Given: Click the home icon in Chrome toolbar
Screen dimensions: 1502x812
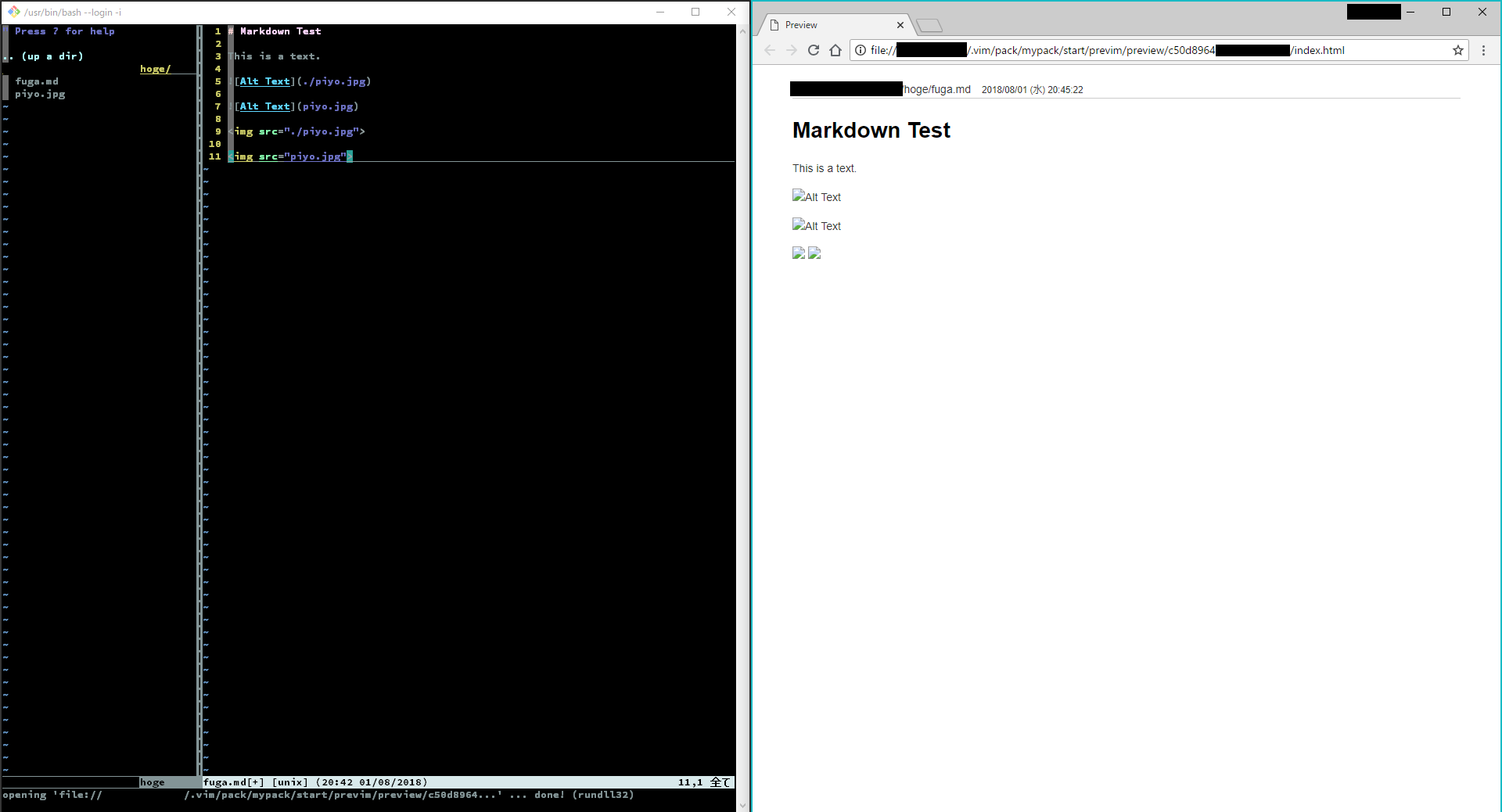Looking at the screenshot, I should click(x=835, y=50).
